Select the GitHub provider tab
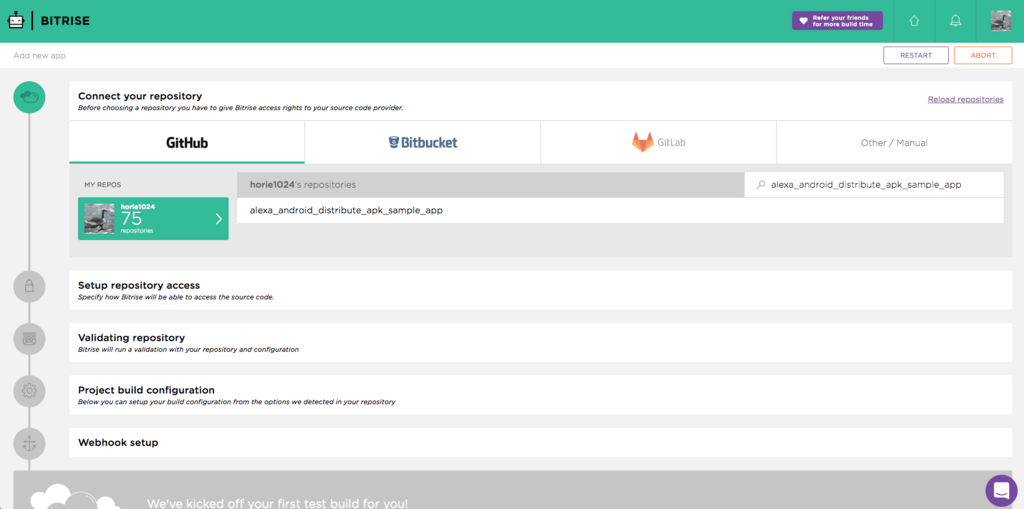1024x509 pixels. [187, 142]
